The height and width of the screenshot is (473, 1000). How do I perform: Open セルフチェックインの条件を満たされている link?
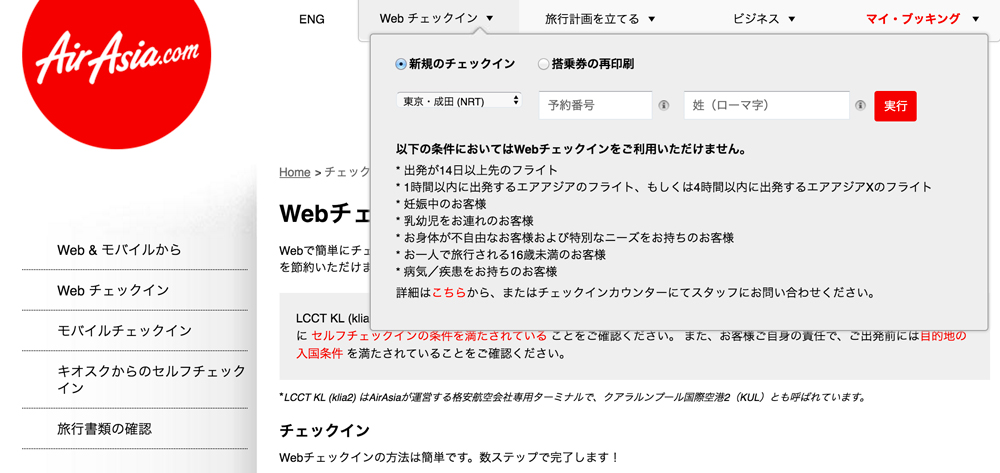pyautogui.click(x=429, y=336)
